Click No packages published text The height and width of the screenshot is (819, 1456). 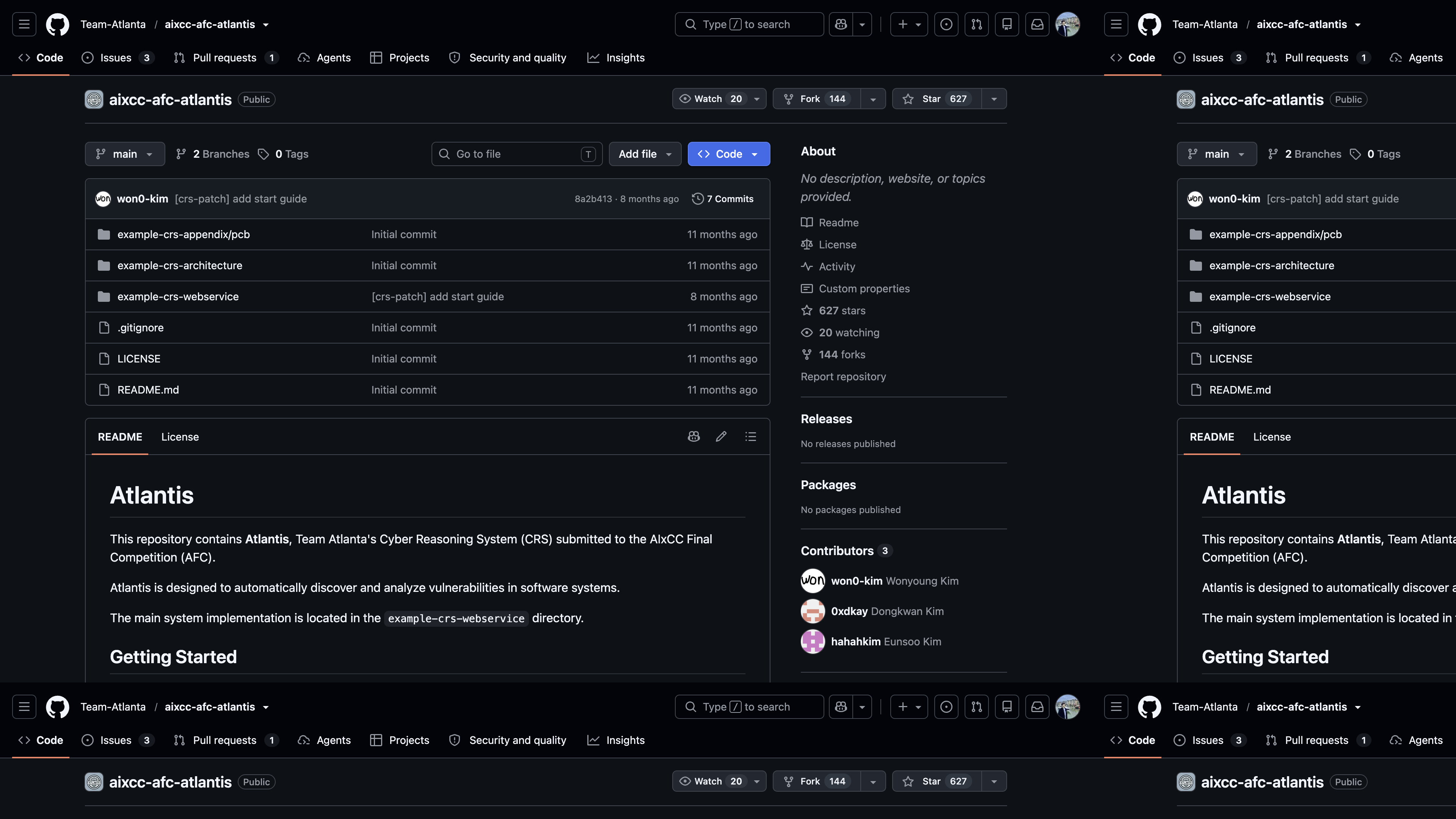click(x=850, y=510)
